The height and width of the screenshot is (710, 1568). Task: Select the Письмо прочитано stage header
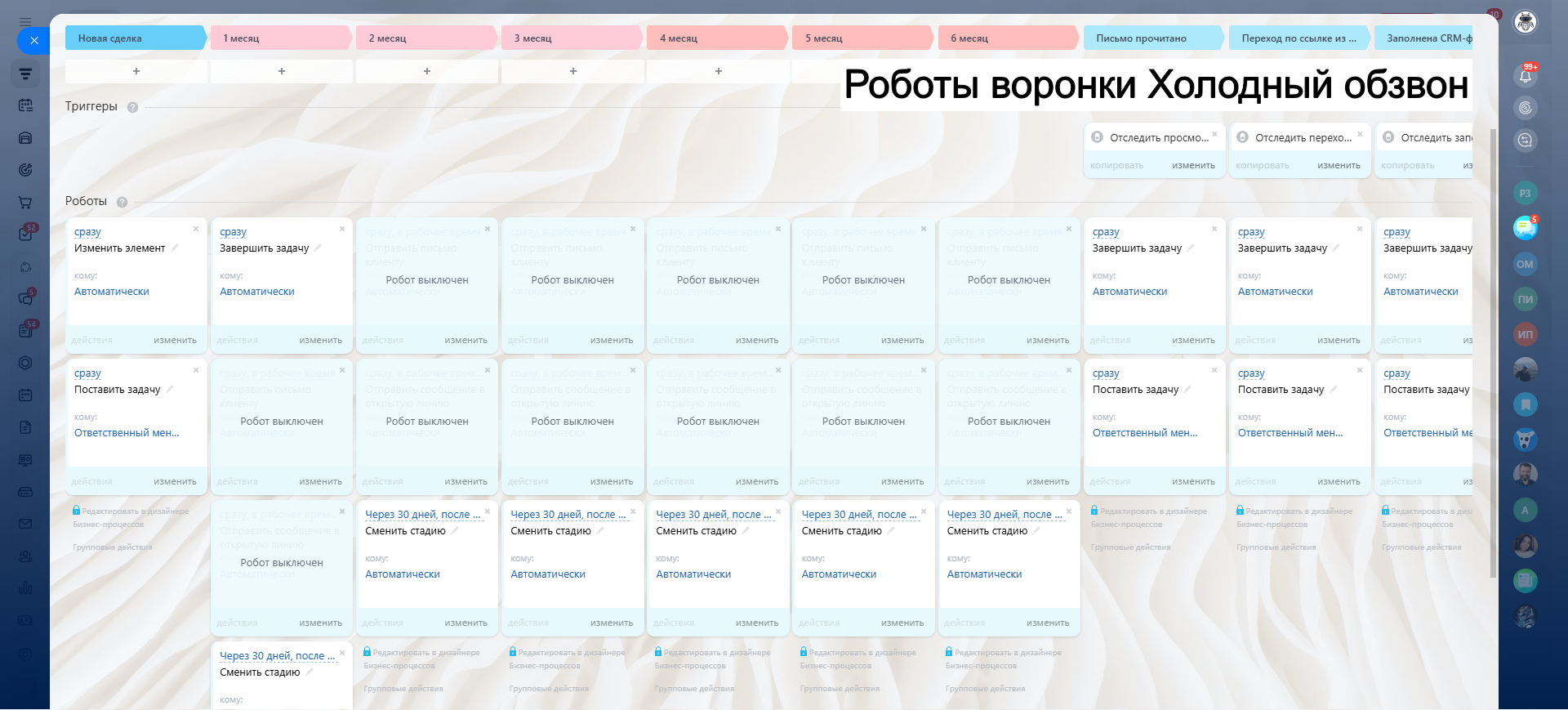1150,38
